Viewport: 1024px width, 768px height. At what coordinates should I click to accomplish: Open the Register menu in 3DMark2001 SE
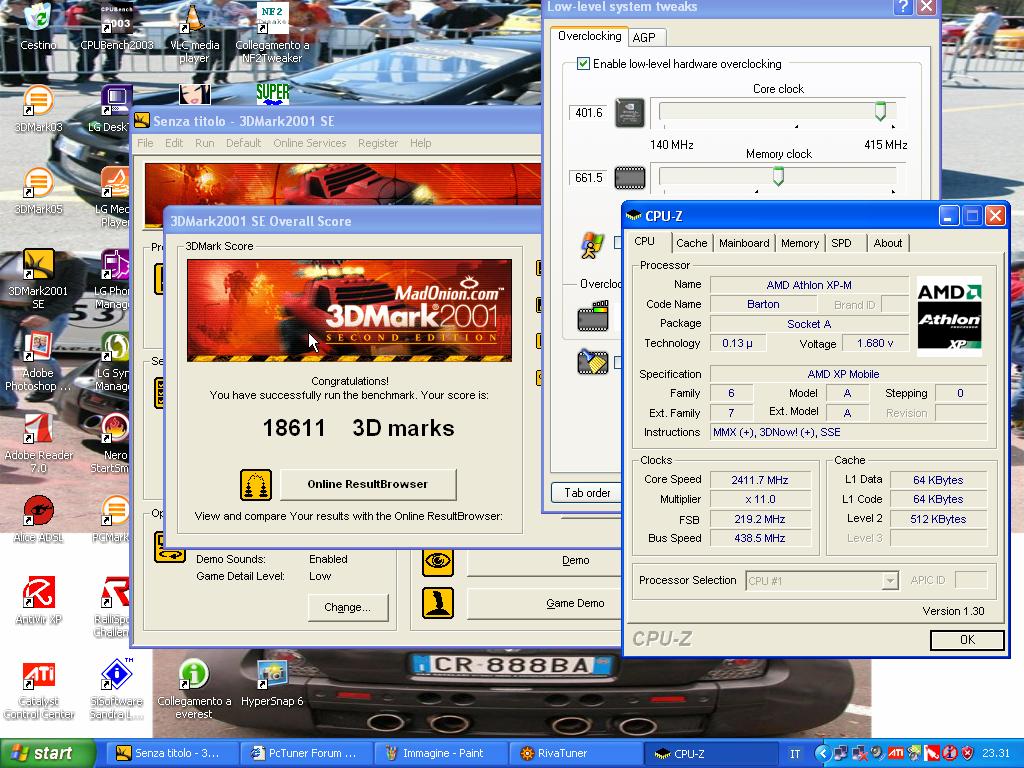tap(377, 143)
